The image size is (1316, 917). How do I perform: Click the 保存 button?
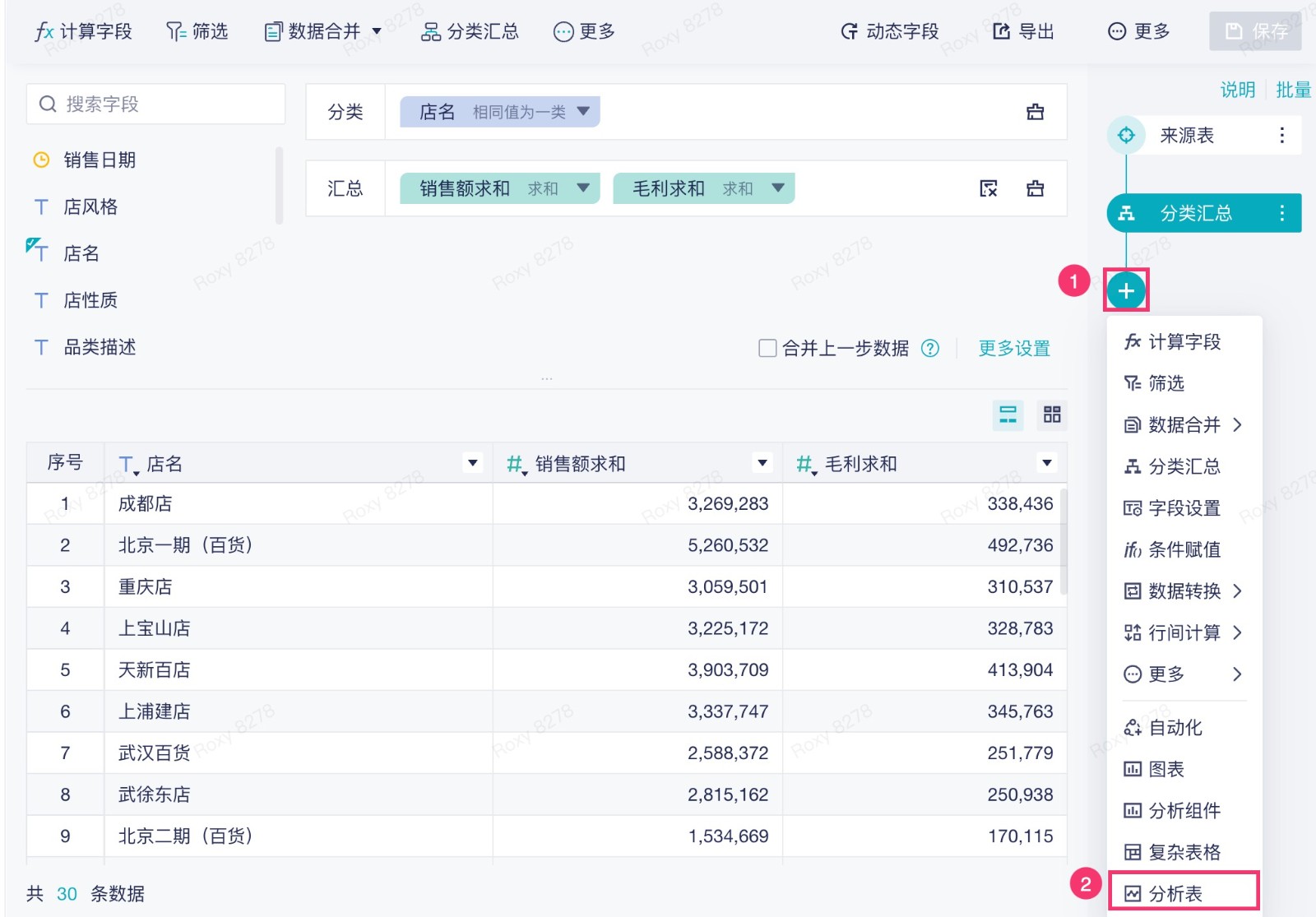click(1255, 31)
